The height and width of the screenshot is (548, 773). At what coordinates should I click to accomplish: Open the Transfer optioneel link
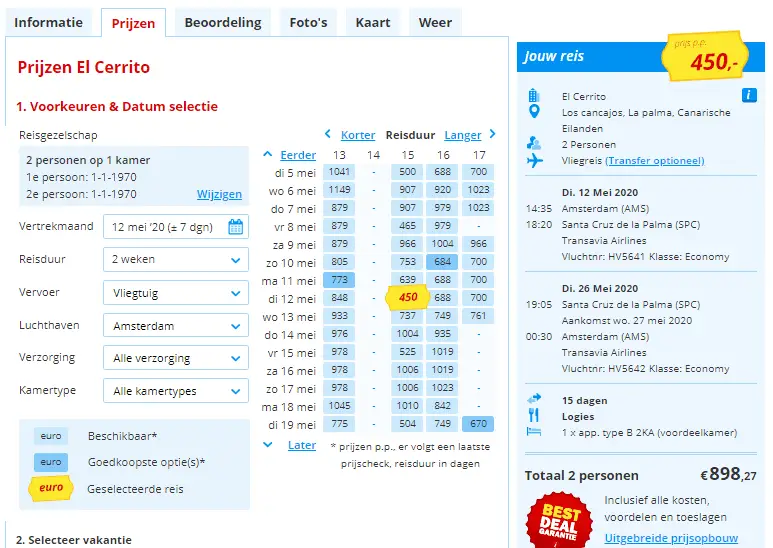point(655,161)
